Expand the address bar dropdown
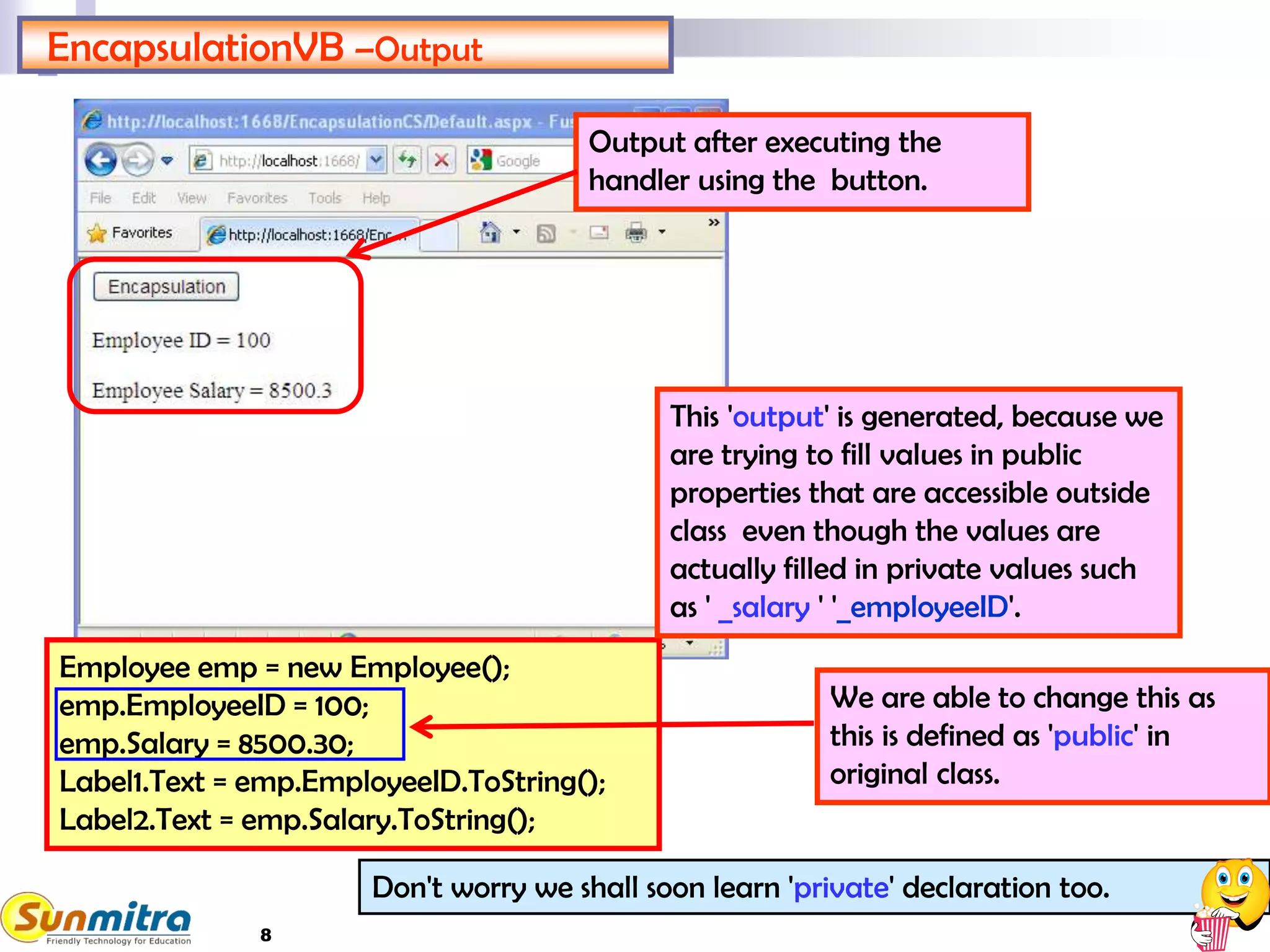 [376, 161]
